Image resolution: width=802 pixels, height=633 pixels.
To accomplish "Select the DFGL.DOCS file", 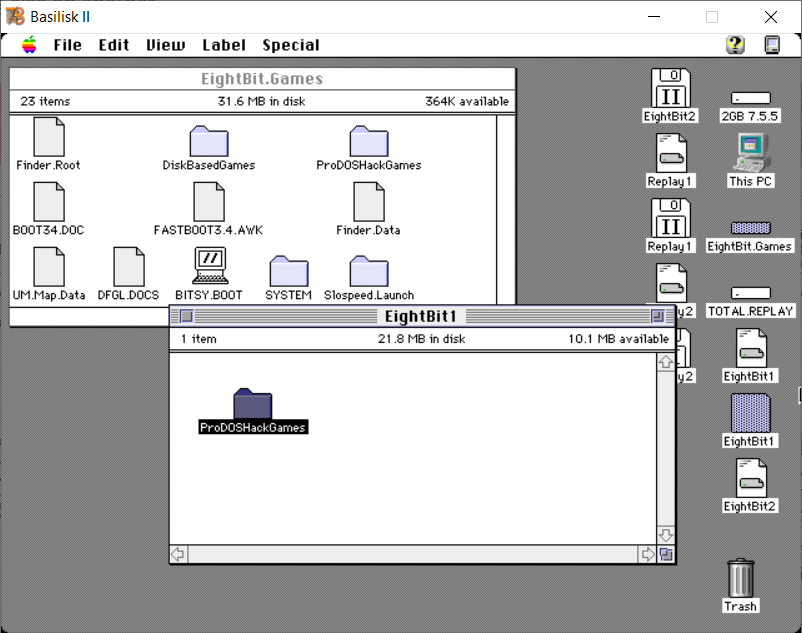I will pos(128,274).
